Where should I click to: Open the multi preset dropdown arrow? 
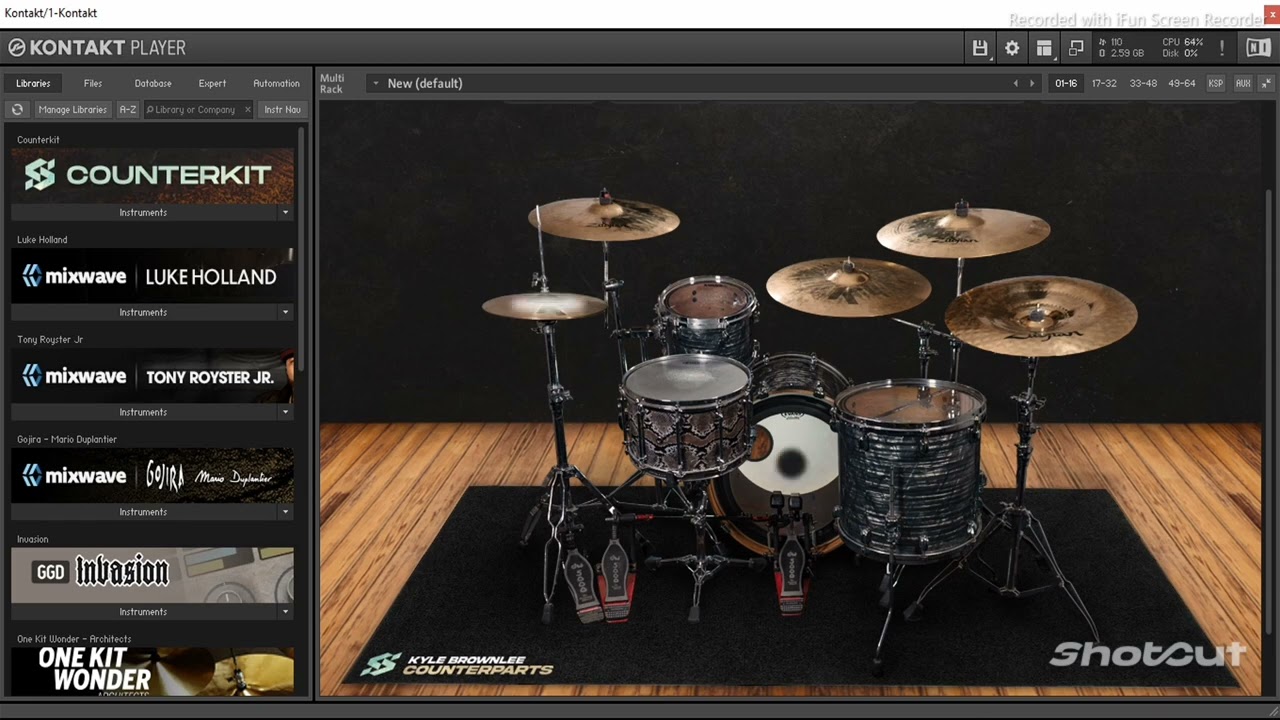pyautogui.click(x=376, y=83)
